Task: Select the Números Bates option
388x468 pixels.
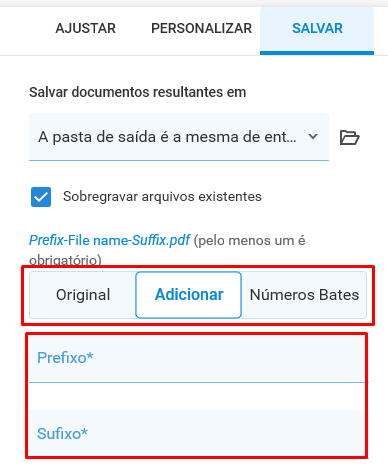Action: coord(304,295)
